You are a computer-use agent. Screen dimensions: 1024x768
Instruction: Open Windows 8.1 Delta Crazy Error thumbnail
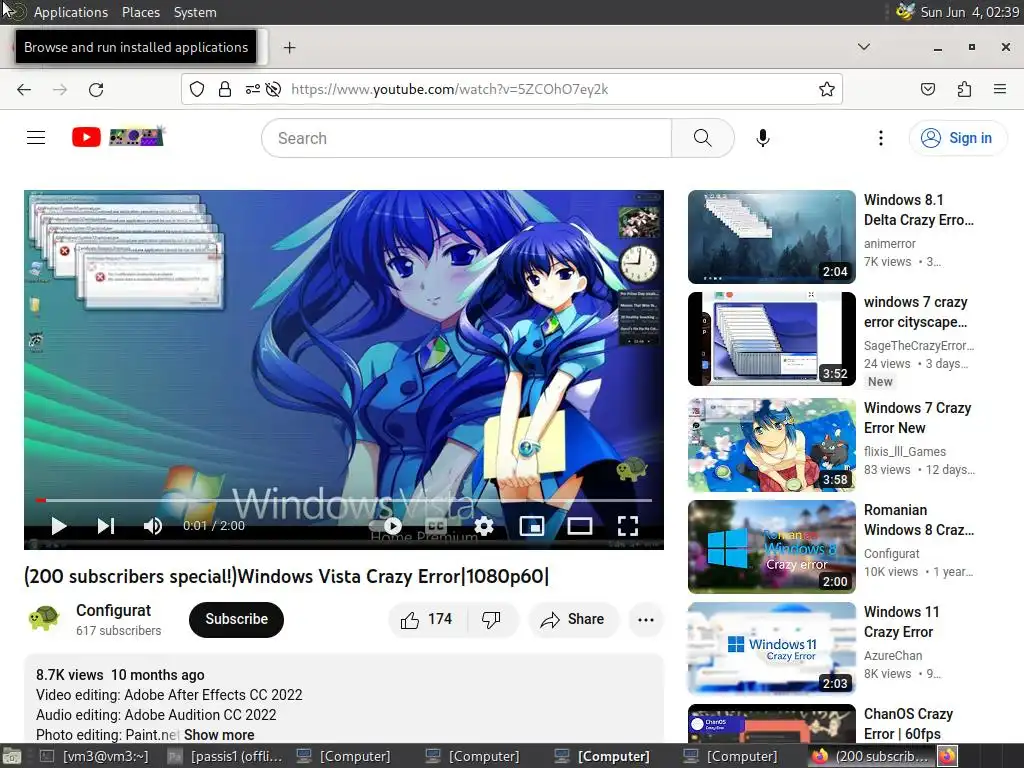(771, 237)
